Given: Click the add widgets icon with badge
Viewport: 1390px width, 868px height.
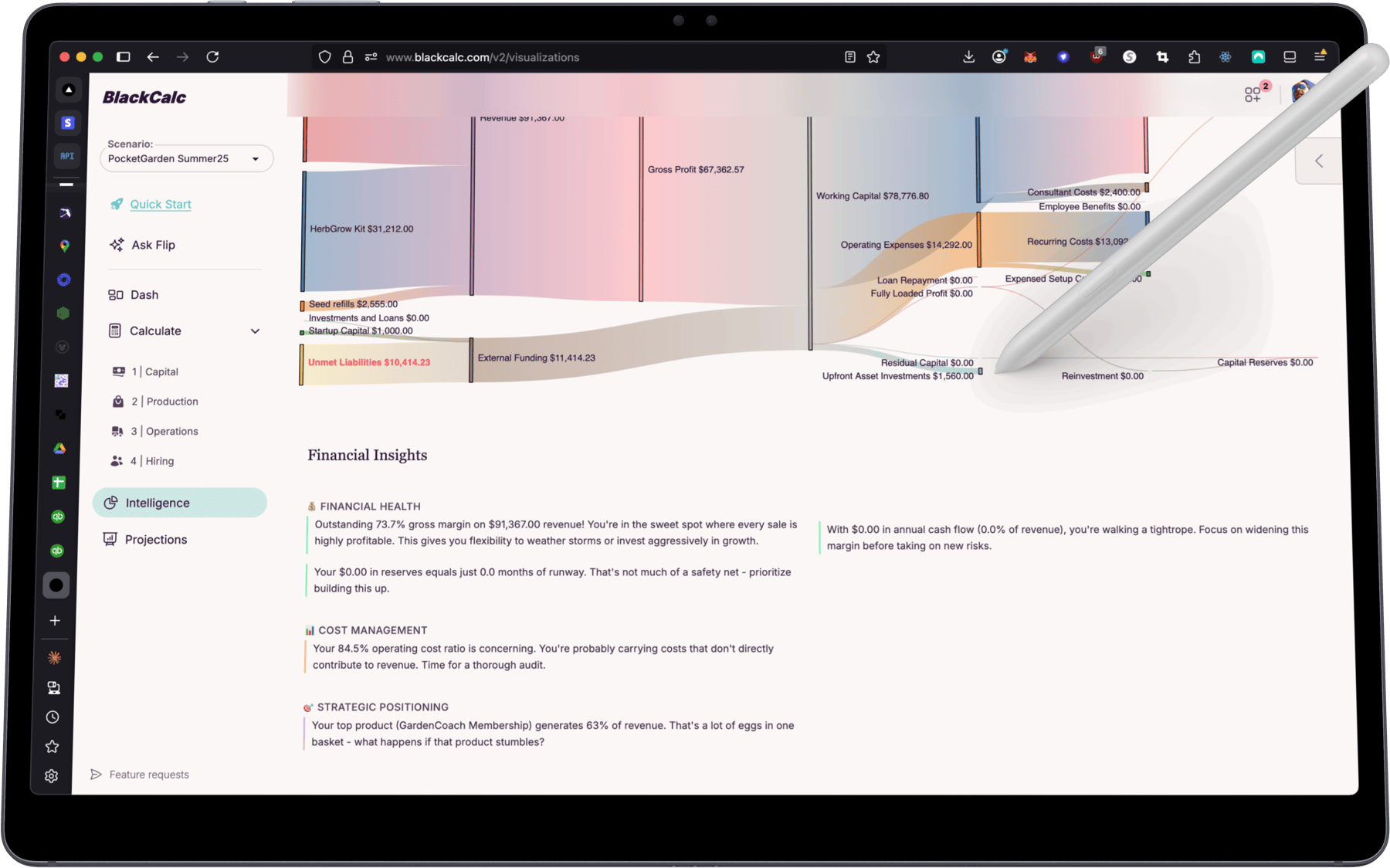Looking at the screenshot, I should click(1253, 94).
